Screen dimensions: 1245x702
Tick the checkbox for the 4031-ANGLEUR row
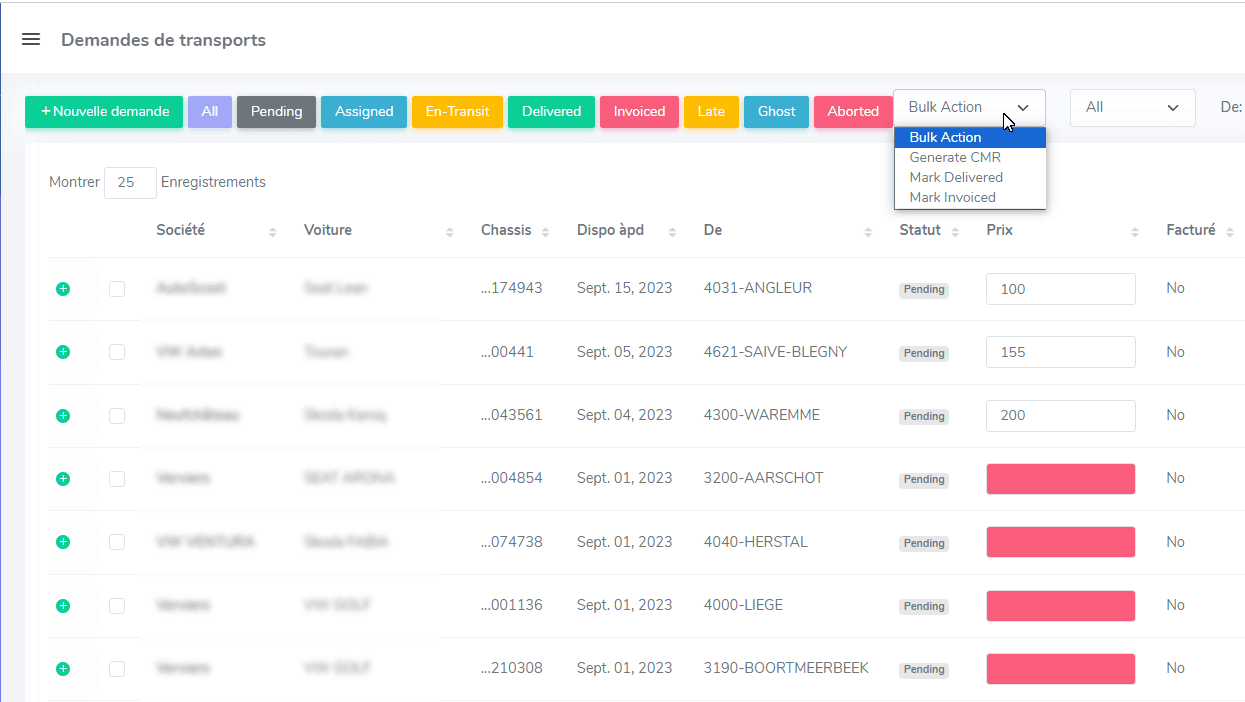[117, 289]
